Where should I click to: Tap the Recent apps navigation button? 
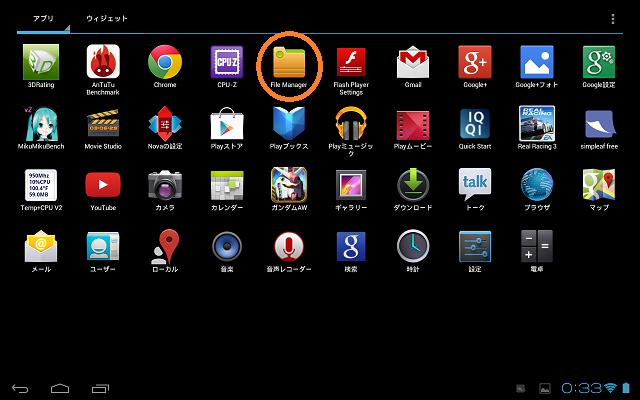coord(100,388)
